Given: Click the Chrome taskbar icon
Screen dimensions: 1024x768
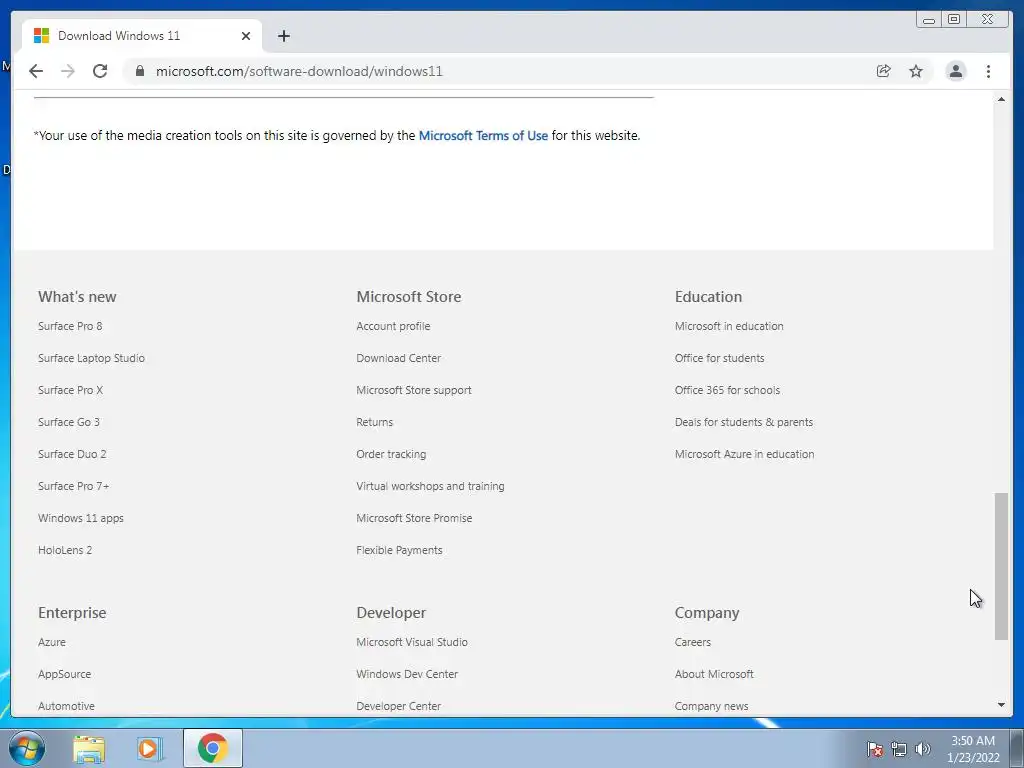Looking at the screenshot, I should (x=212, y=748).
